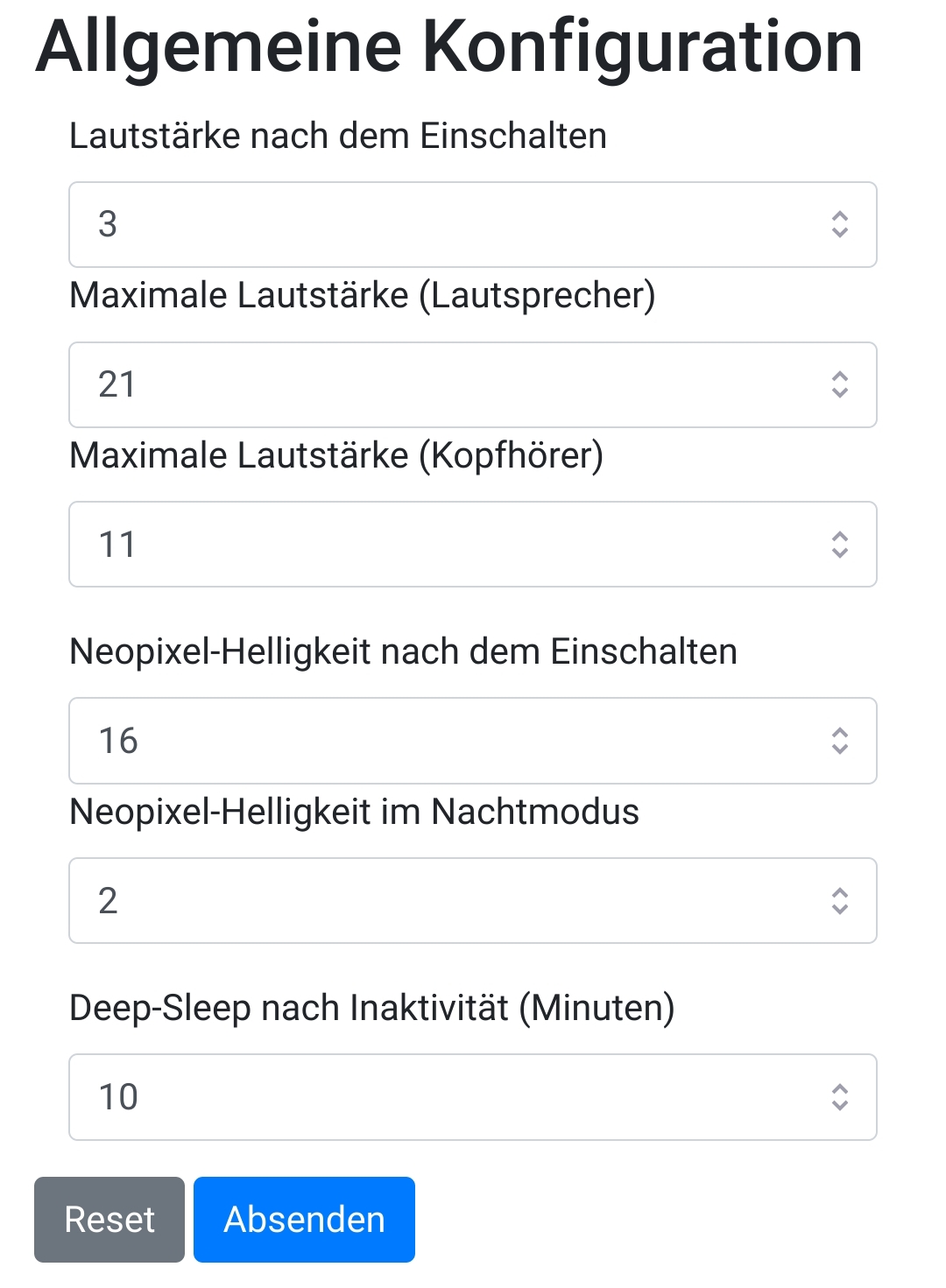Decrease Lautstärke nach dem Einschalten with down arrow
Screen dimensions: 946x1288
840,233
